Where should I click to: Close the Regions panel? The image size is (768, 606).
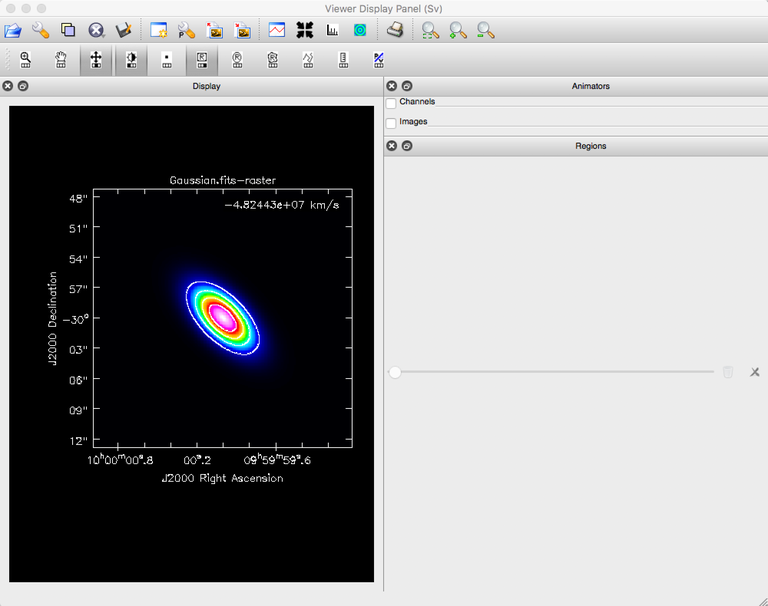point(391,146)
